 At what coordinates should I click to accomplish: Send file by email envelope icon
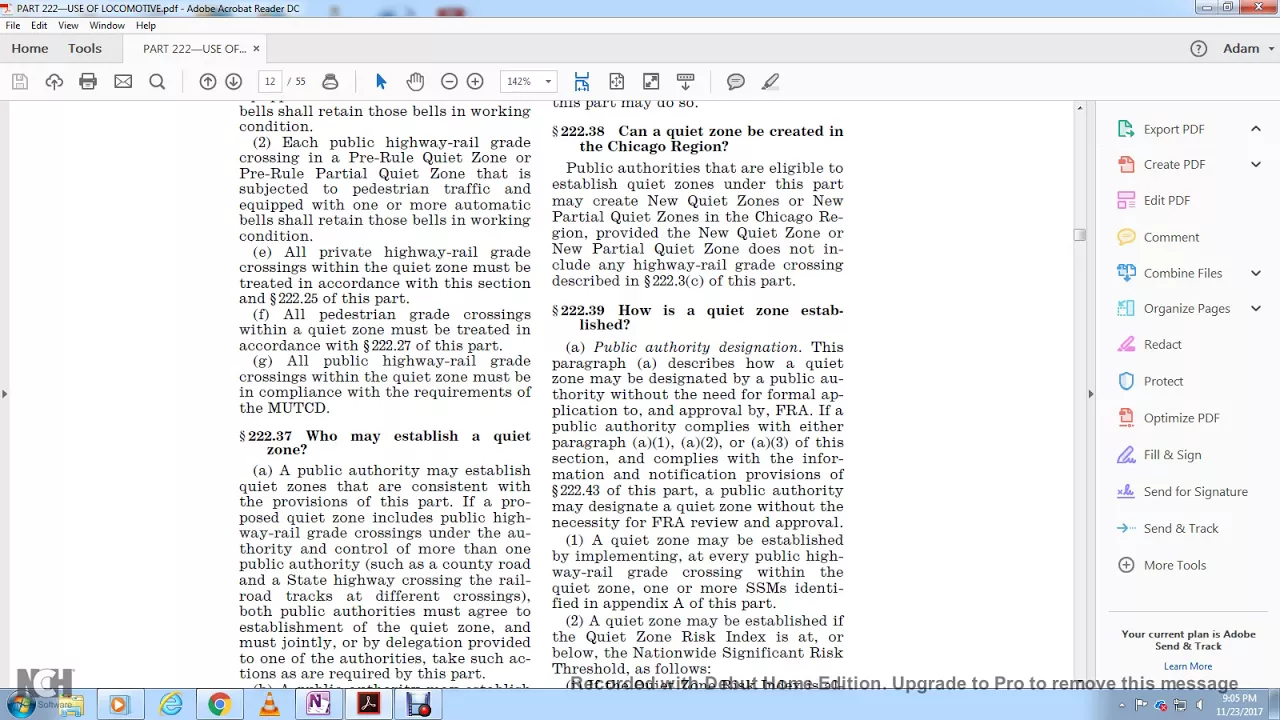123,82
